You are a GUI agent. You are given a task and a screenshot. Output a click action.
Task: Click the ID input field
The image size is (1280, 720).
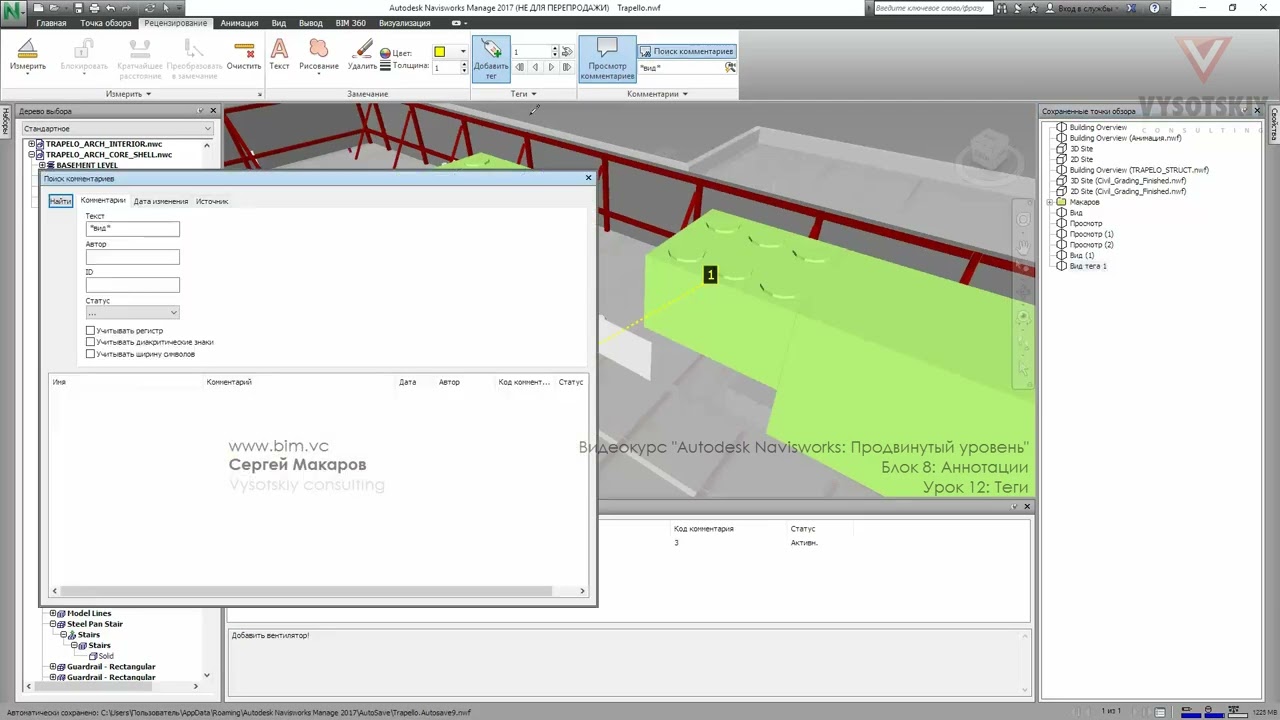point(132,285)
